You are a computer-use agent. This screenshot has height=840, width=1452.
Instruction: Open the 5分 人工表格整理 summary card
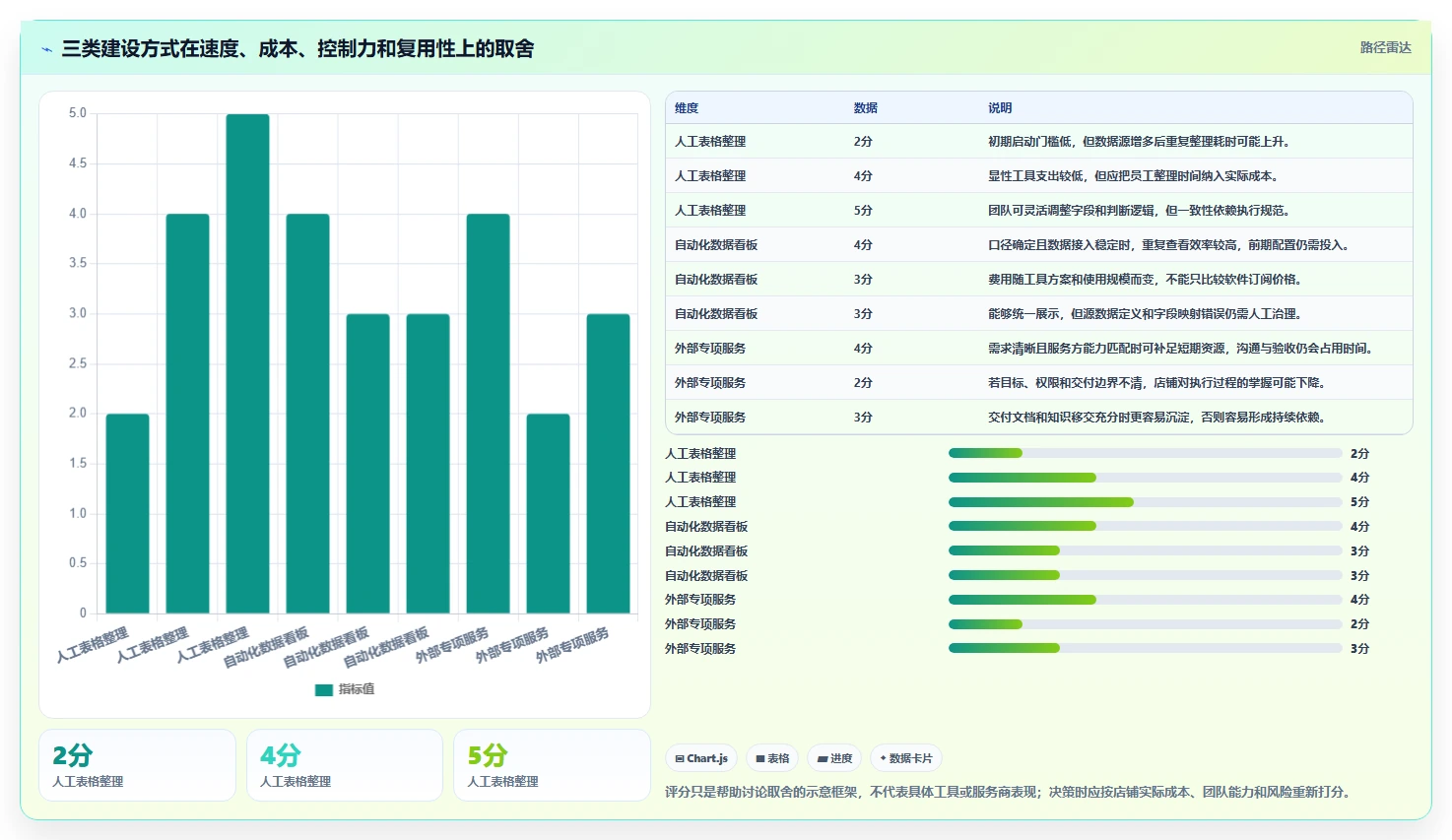[552, 765]
